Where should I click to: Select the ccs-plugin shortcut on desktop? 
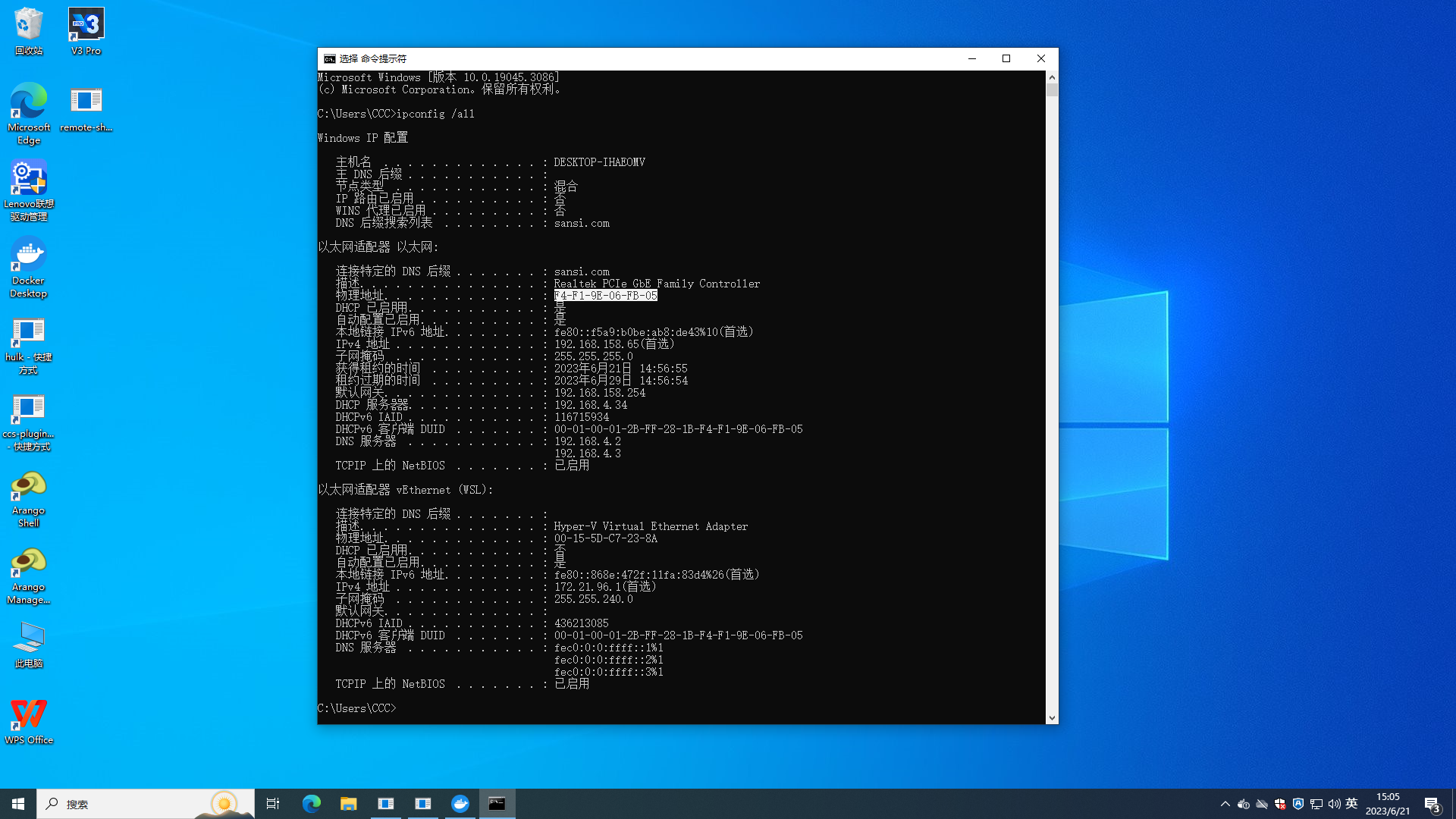point(29,423)
